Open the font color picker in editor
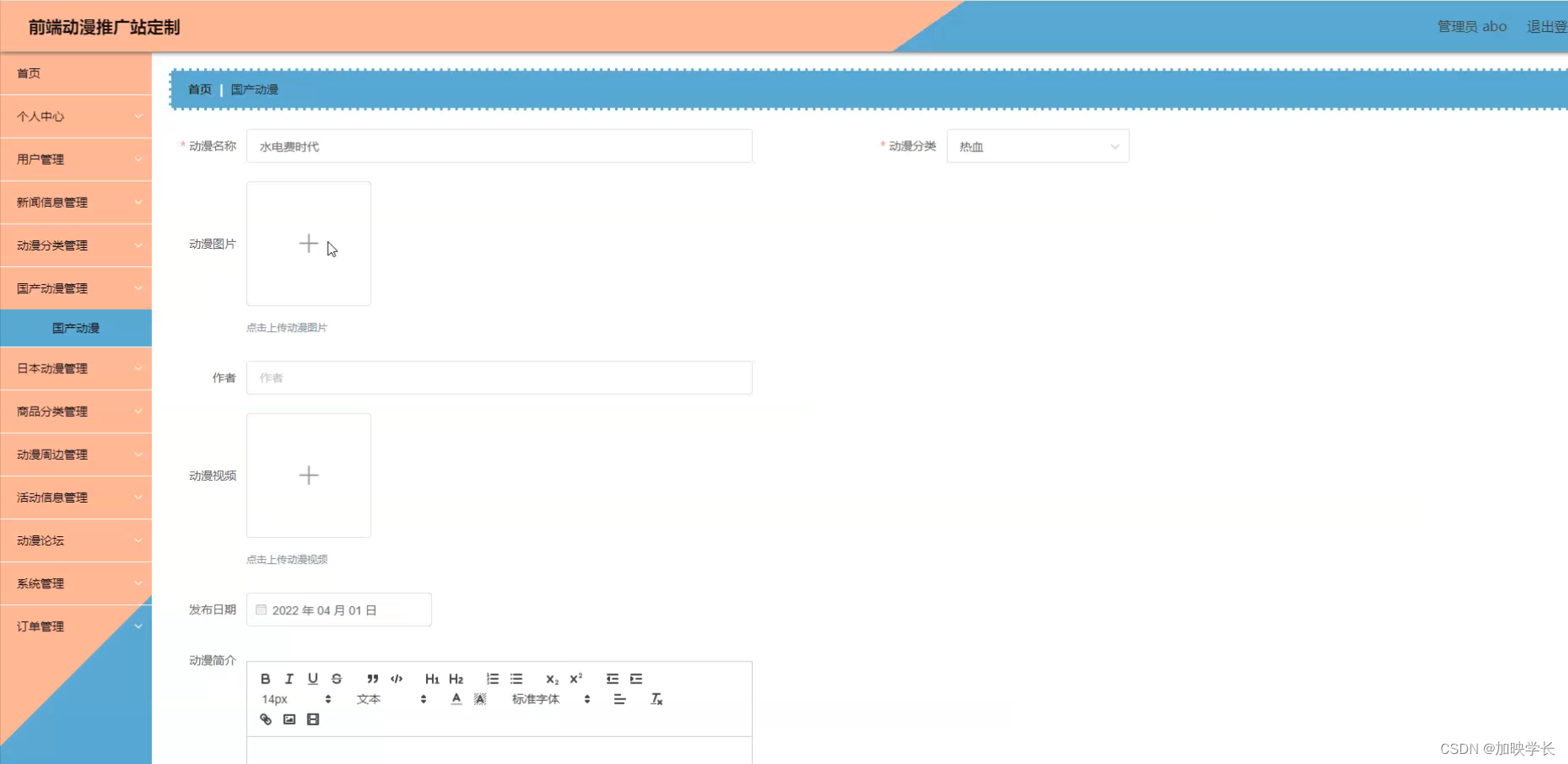 455,698
